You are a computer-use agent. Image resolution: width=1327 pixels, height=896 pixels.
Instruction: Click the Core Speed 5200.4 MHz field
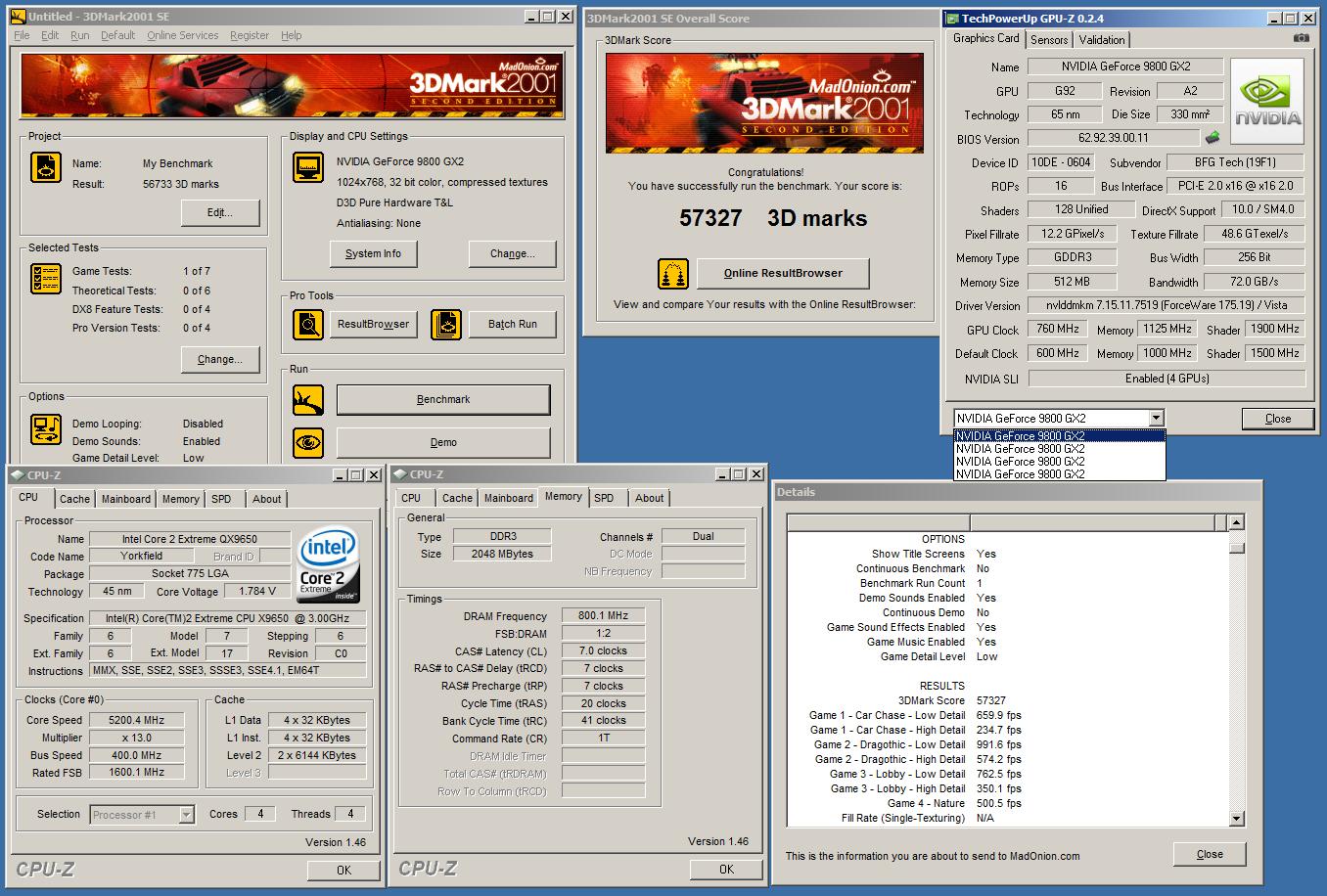pyautogui.click(x=136, y=720)
